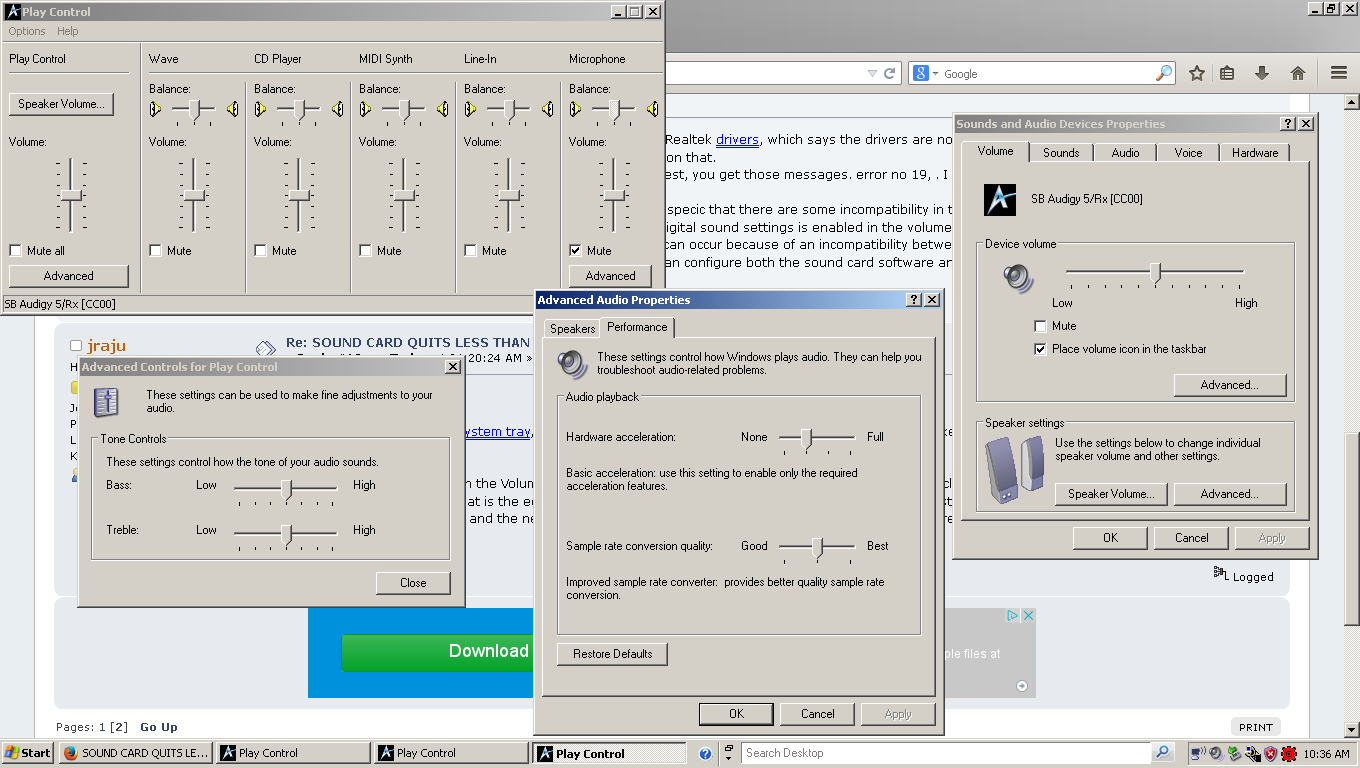Viewport: 1360px width, 768px height.
Task: Click the Hardware acceleration slider
Action: pyautogui.click(x=807, y=437)
